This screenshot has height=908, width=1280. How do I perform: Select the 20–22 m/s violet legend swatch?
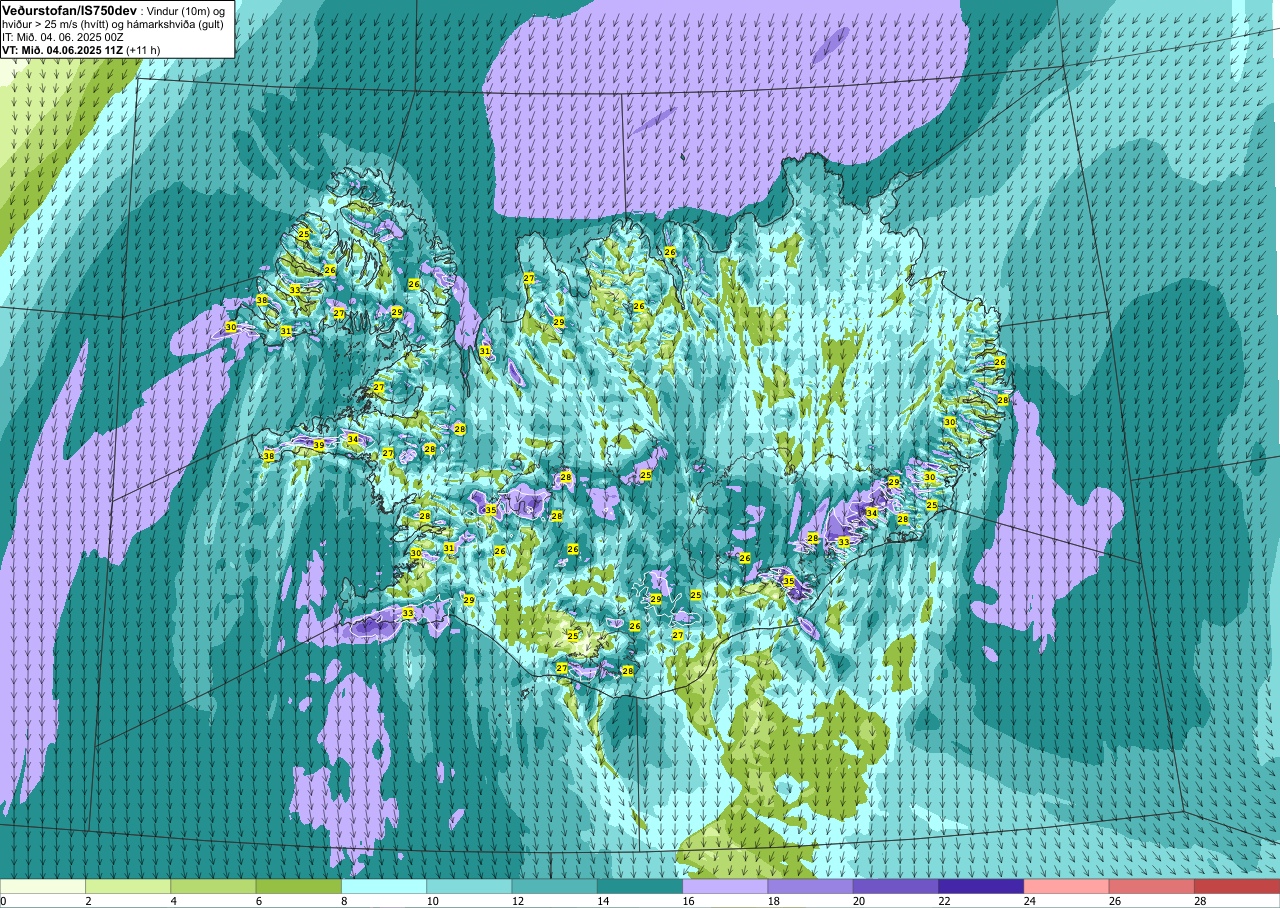896,886
